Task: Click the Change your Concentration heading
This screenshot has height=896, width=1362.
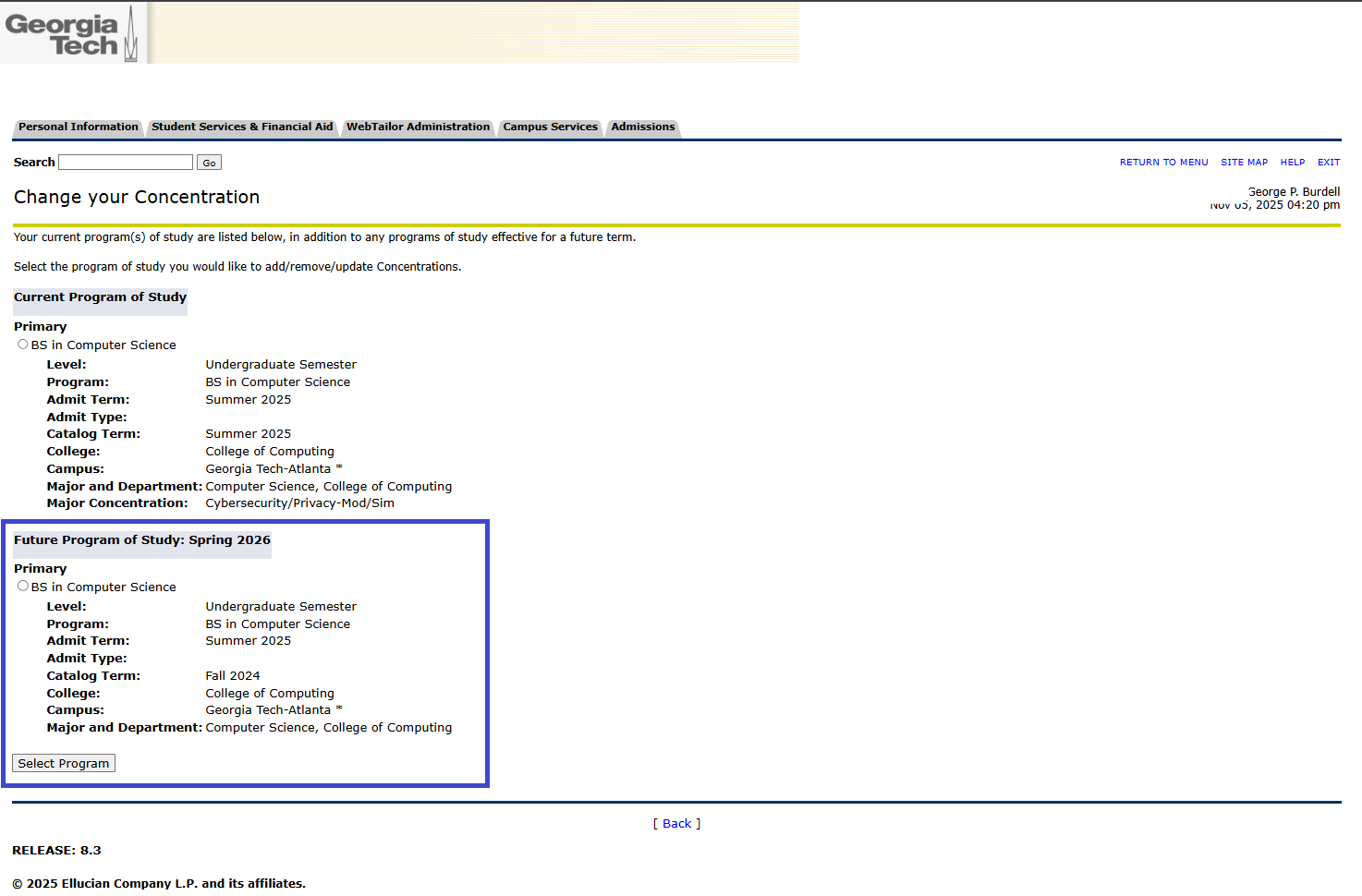Action: click(x=137, y=198)
